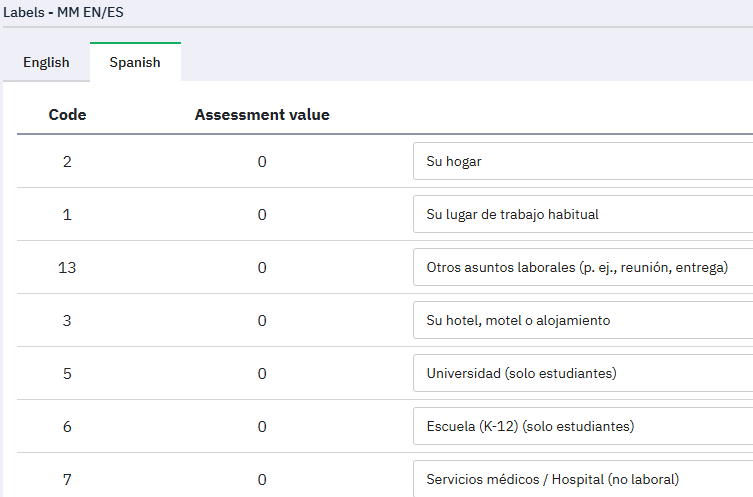Screen dimensions: 753x497
Task: Select the 'Universidad (solo estudiantes)' input
Action: point(582,373)
